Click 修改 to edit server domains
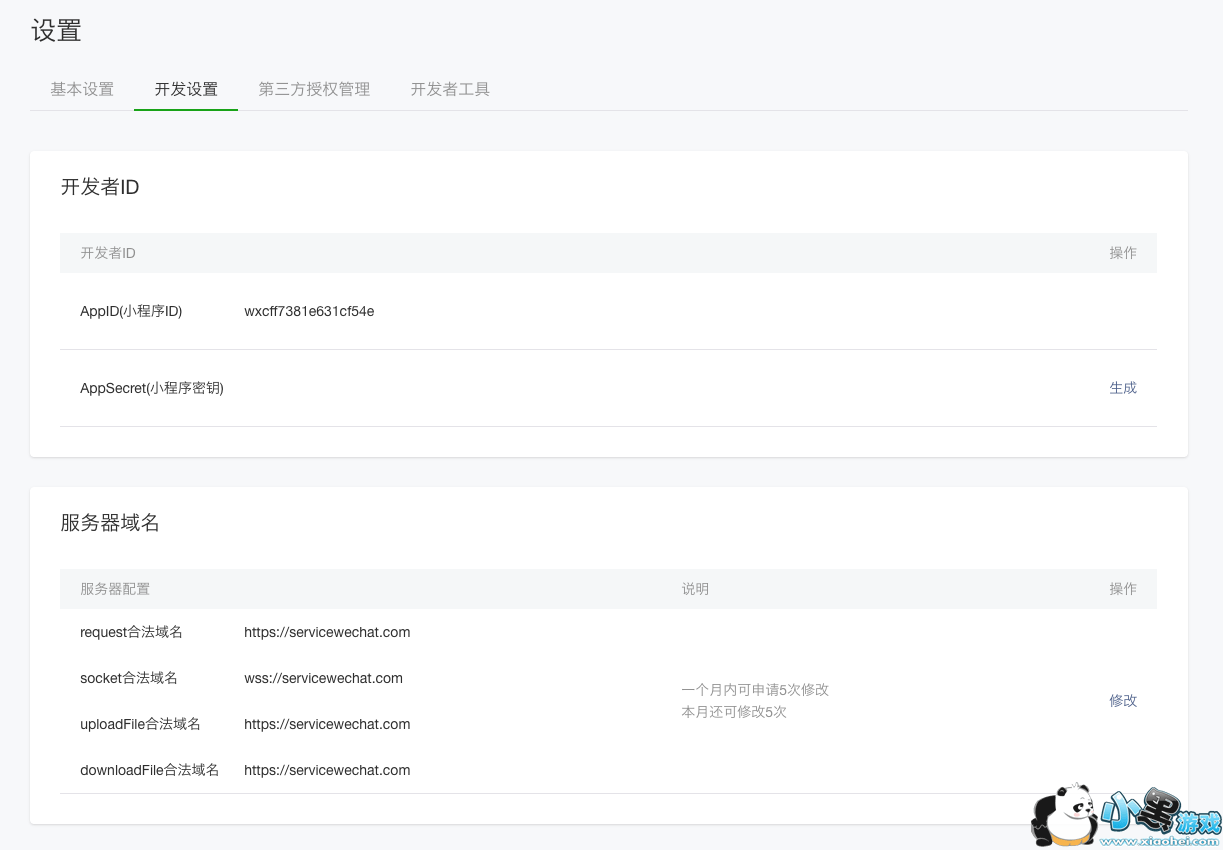Image resolution: width=1223 pixels, height=850 pixels. coord(1122,701)
